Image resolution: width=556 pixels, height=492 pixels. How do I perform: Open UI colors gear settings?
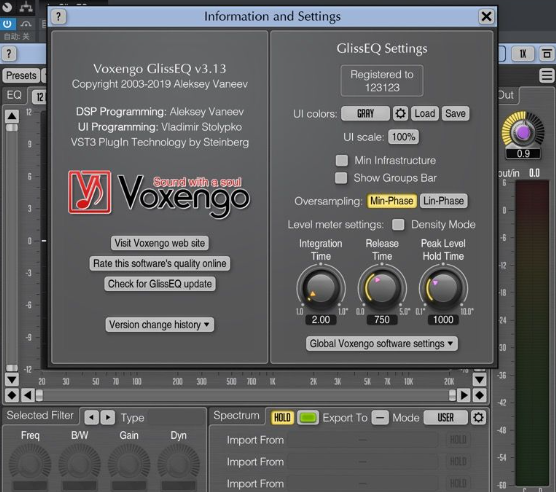[x=400, y=114]
